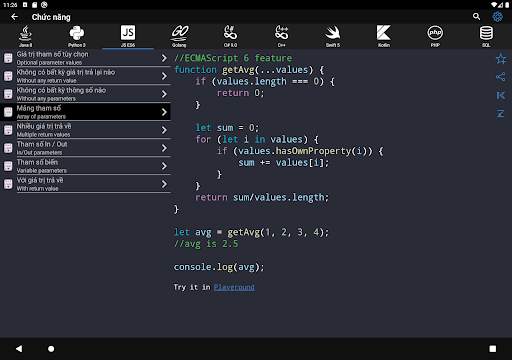The image size is (512, 360).
Task: Expand chevron for Multiple return values
Action: 164,130
